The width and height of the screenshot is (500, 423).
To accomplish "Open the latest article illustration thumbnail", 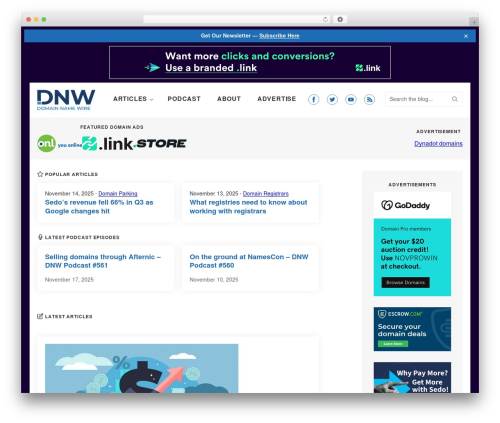I will (x=142, y=369).
